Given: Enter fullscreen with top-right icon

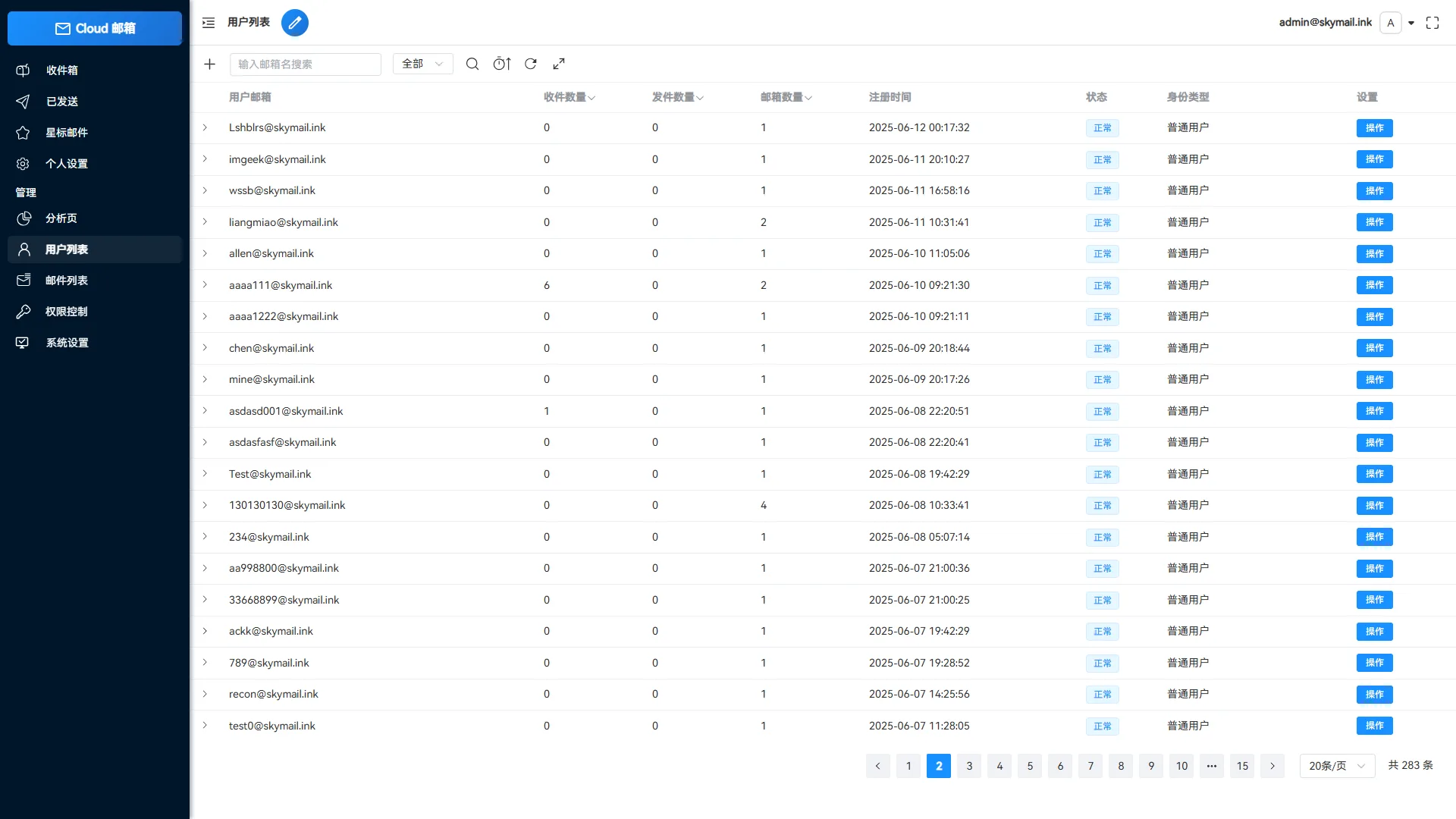Looking at the screenshot, I should pyautogui.click(x=1432, y=23).
